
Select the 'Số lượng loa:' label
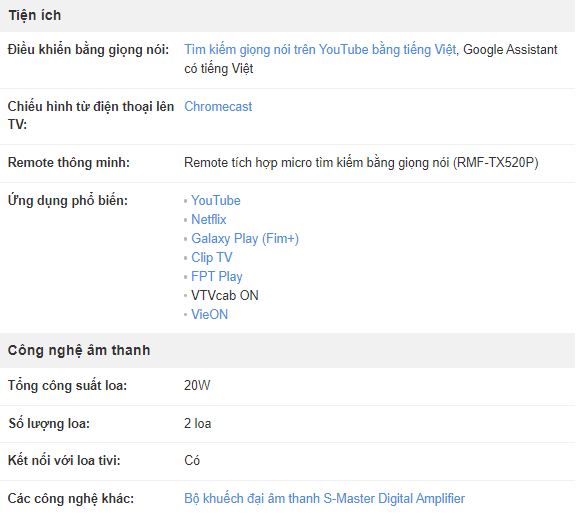pos(49,423)
